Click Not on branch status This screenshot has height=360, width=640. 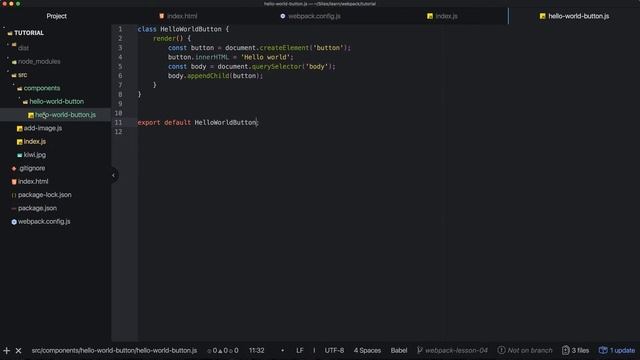[529, 351]
